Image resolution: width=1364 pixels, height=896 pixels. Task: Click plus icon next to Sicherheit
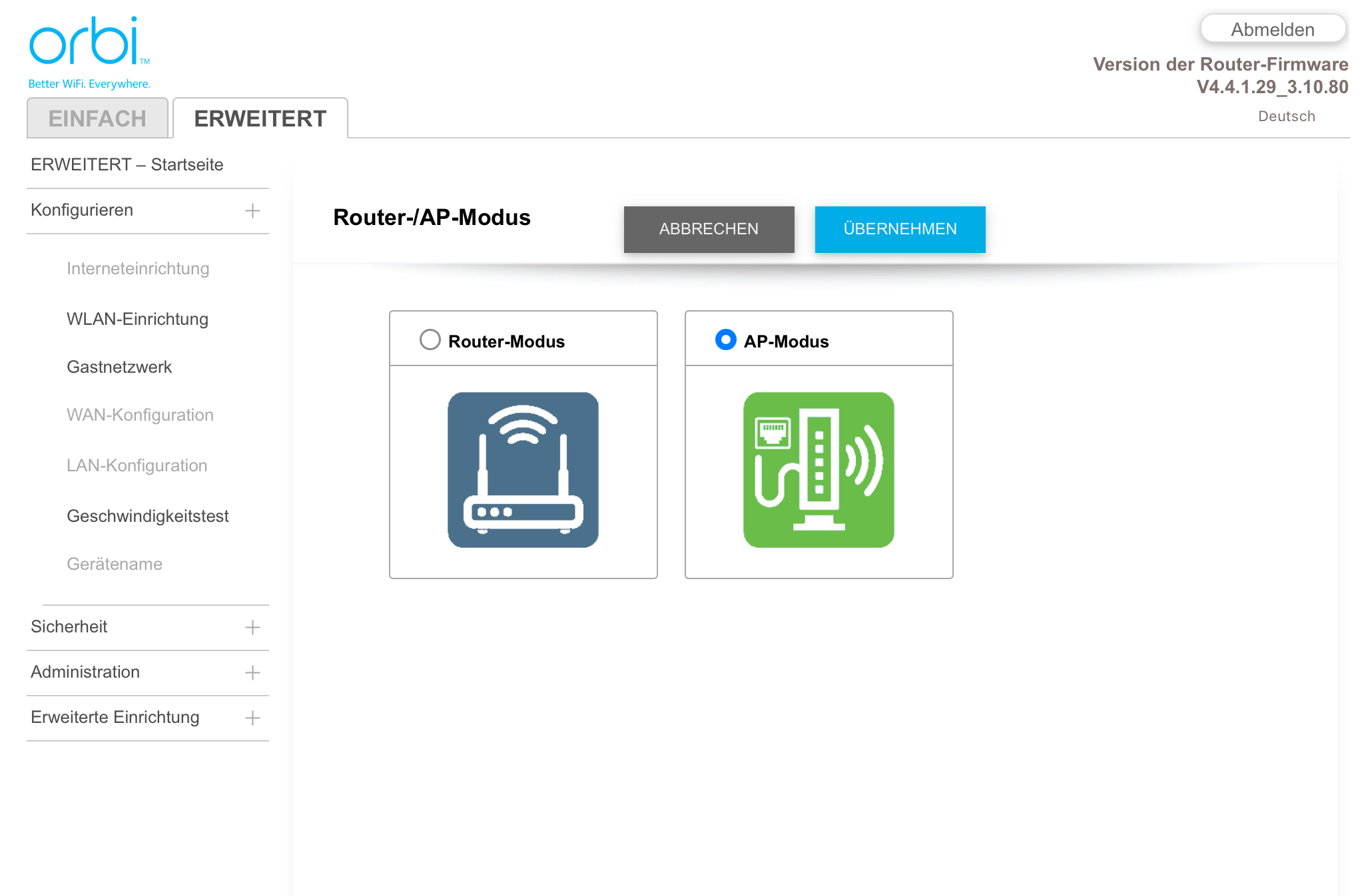[252, 627]
